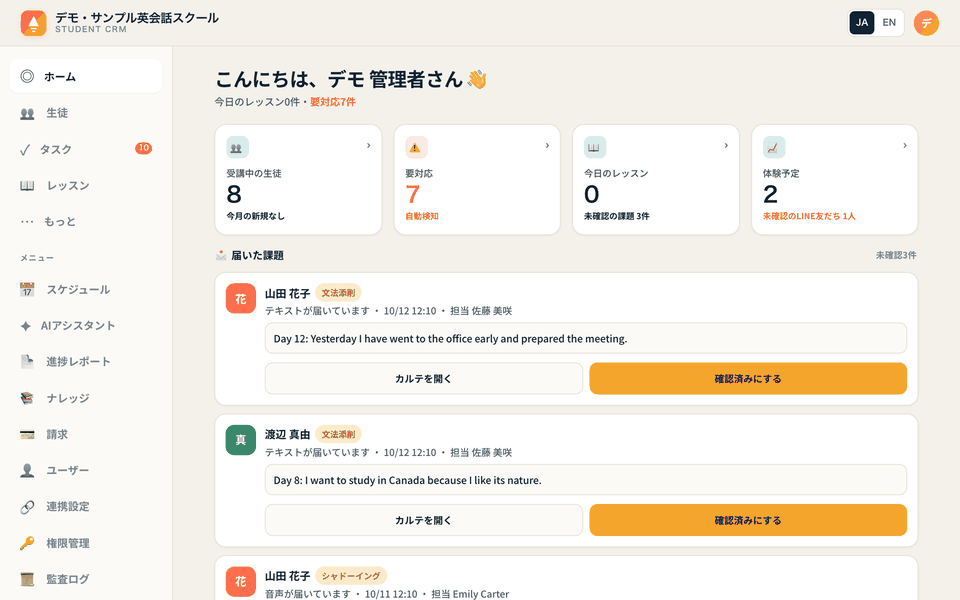Click the 監査ログ scroll icon
The image size is (960, 600).
27,579
